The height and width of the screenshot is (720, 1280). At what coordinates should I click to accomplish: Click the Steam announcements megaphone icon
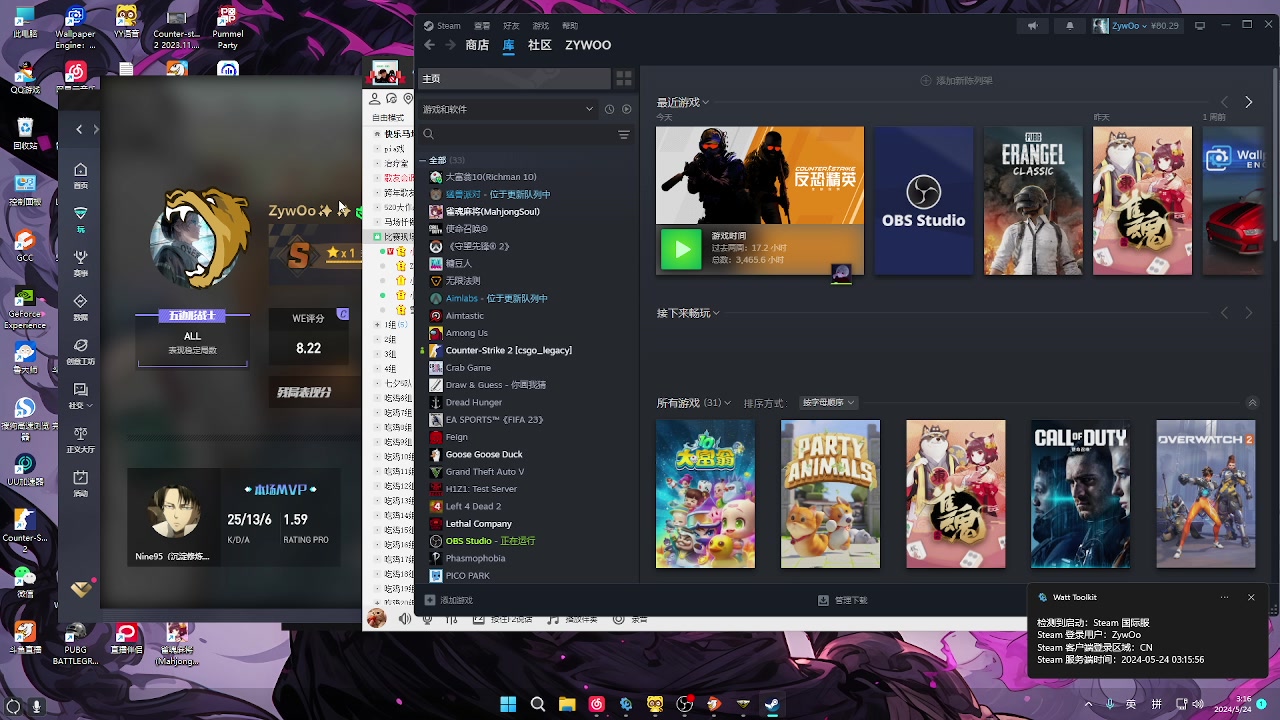(1033, 26)
